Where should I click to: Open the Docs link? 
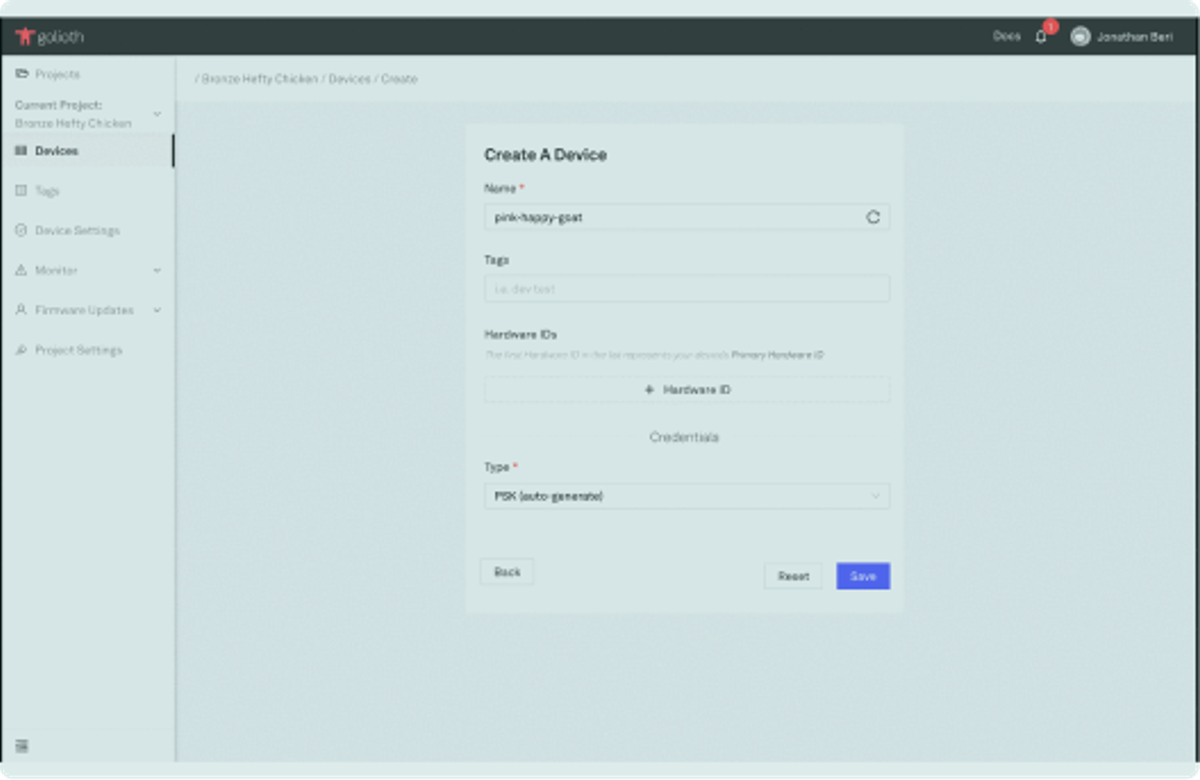point(1006,35)
